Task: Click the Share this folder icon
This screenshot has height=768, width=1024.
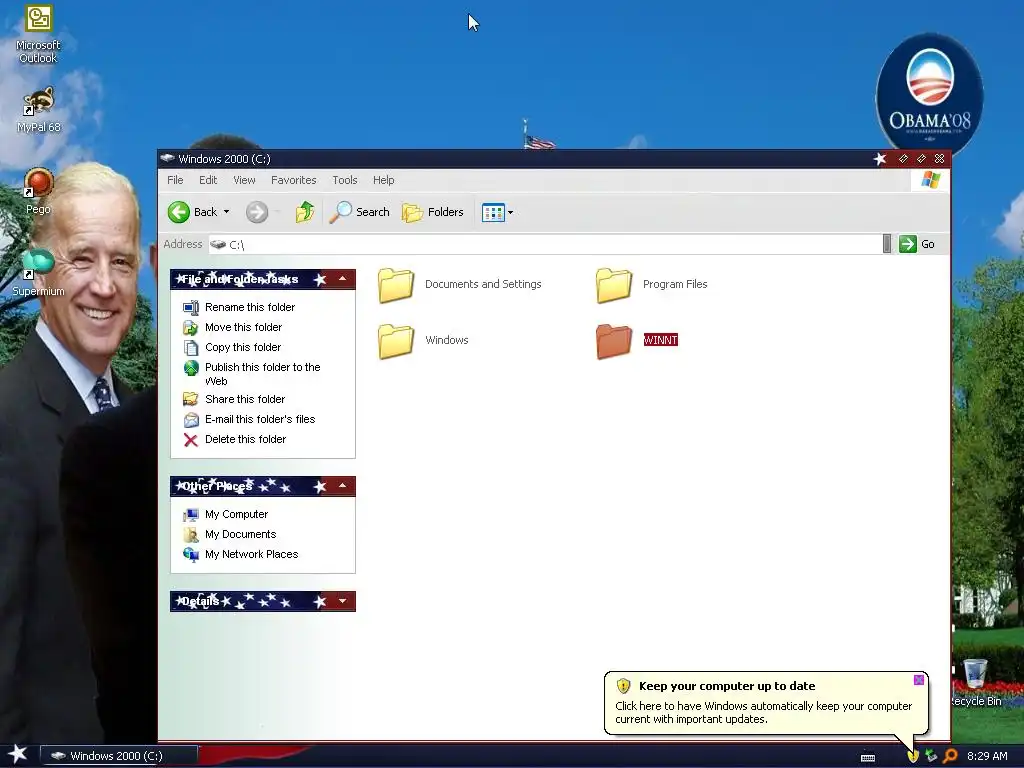Action: pos(191,399)
